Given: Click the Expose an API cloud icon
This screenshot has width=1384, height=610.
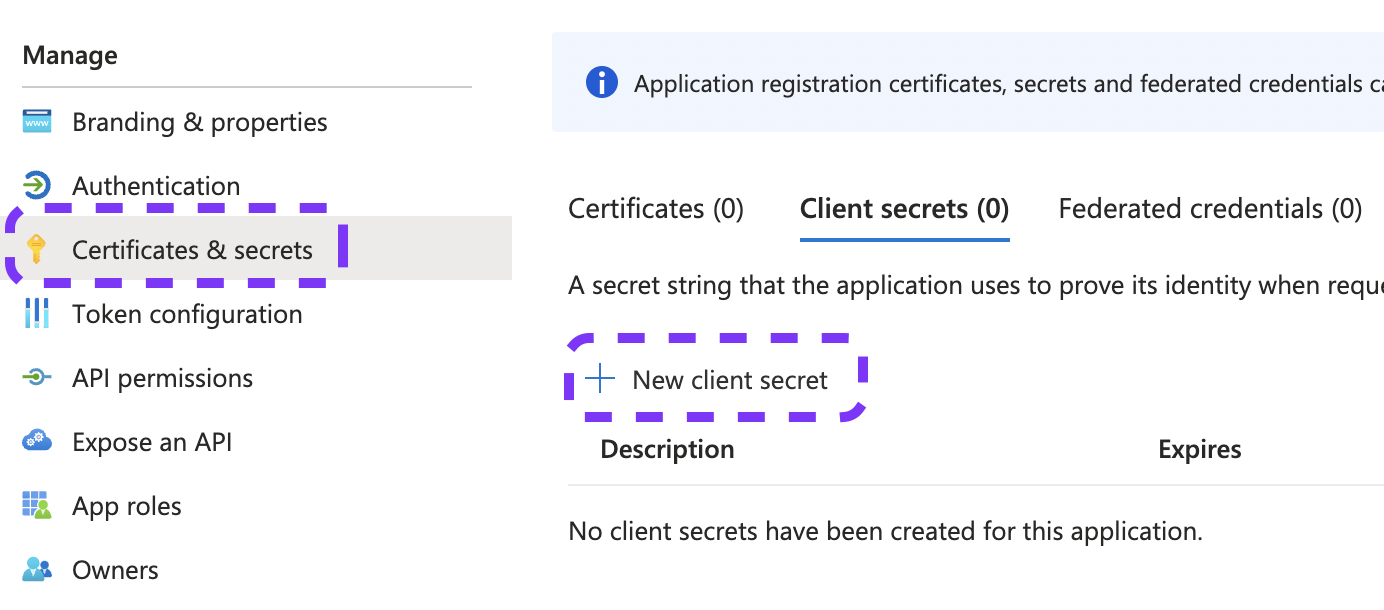Looking at the screenshot, I should pos(36,441).
